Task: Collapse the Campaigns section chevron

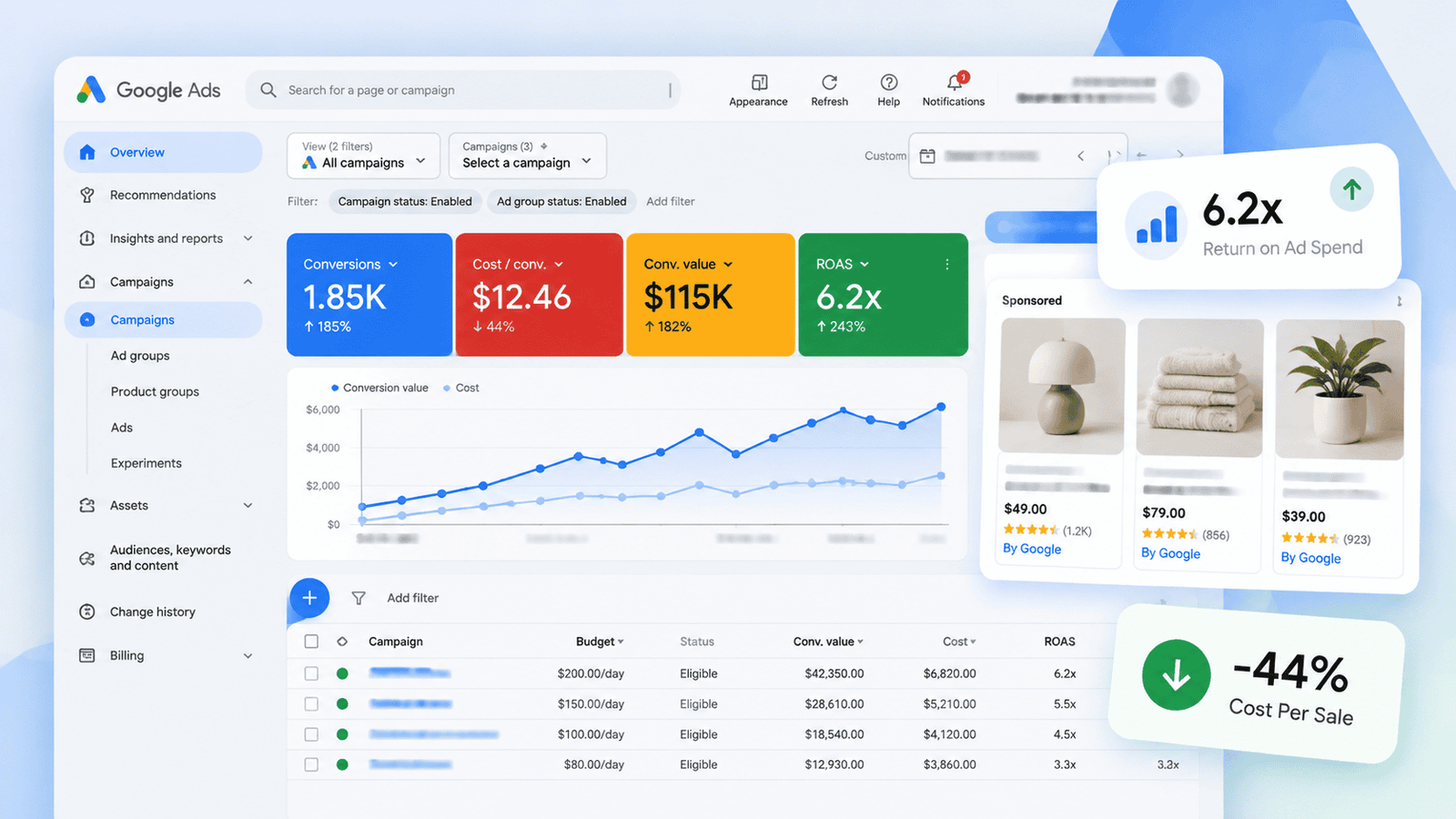Action: 248,282
